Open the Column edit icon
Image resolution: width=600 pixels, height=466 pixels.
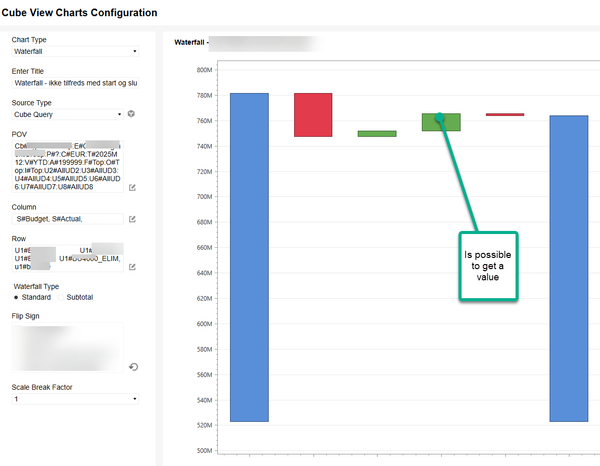point(132,218)
